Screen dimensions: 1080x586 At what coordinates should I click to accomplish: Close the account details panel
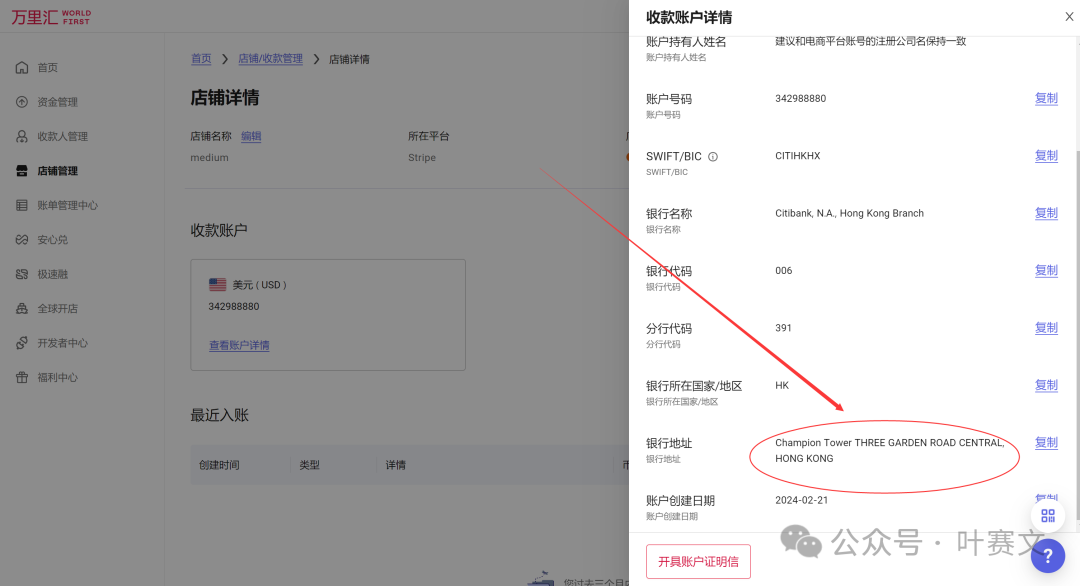(1069, 17)
